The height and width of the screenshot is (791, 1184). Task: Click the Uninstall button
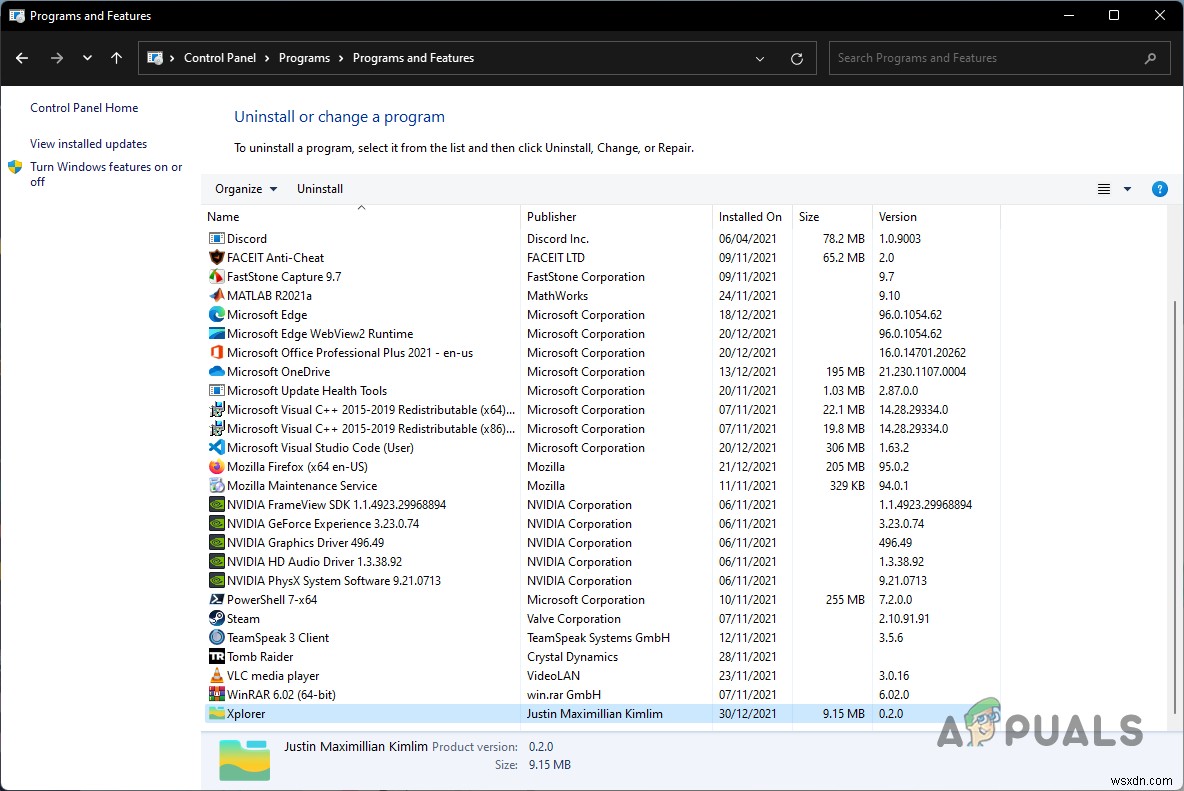pyautogui.click(x=320, y=188)
